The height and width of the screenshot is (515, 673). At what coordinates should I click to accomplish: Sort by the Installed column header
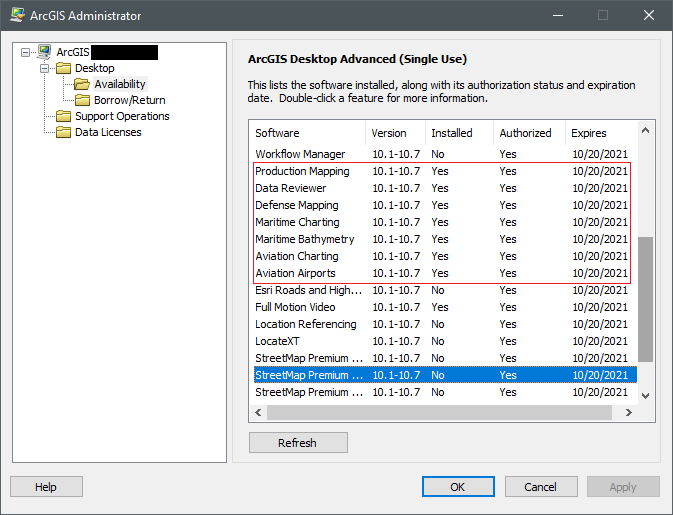(459, 133)
